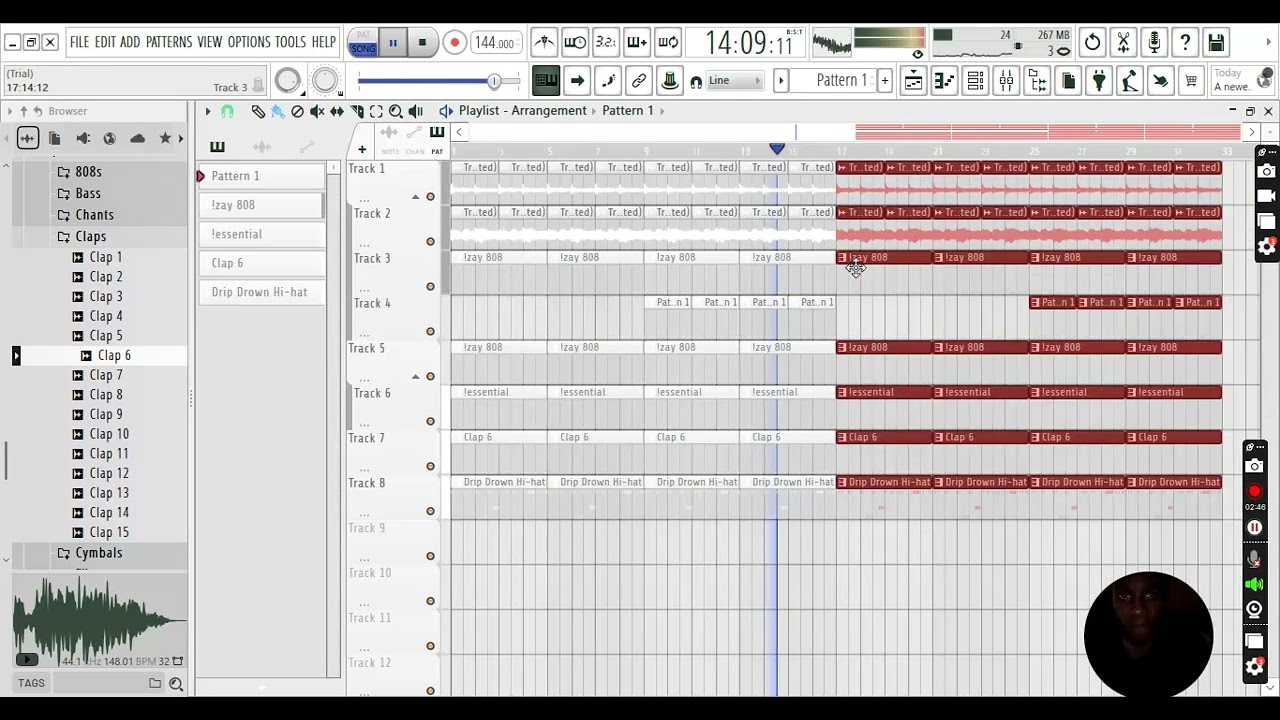Open the undo history icon
The image size is (1280, 720).
pyautogui.click(x=1092, y=43)
